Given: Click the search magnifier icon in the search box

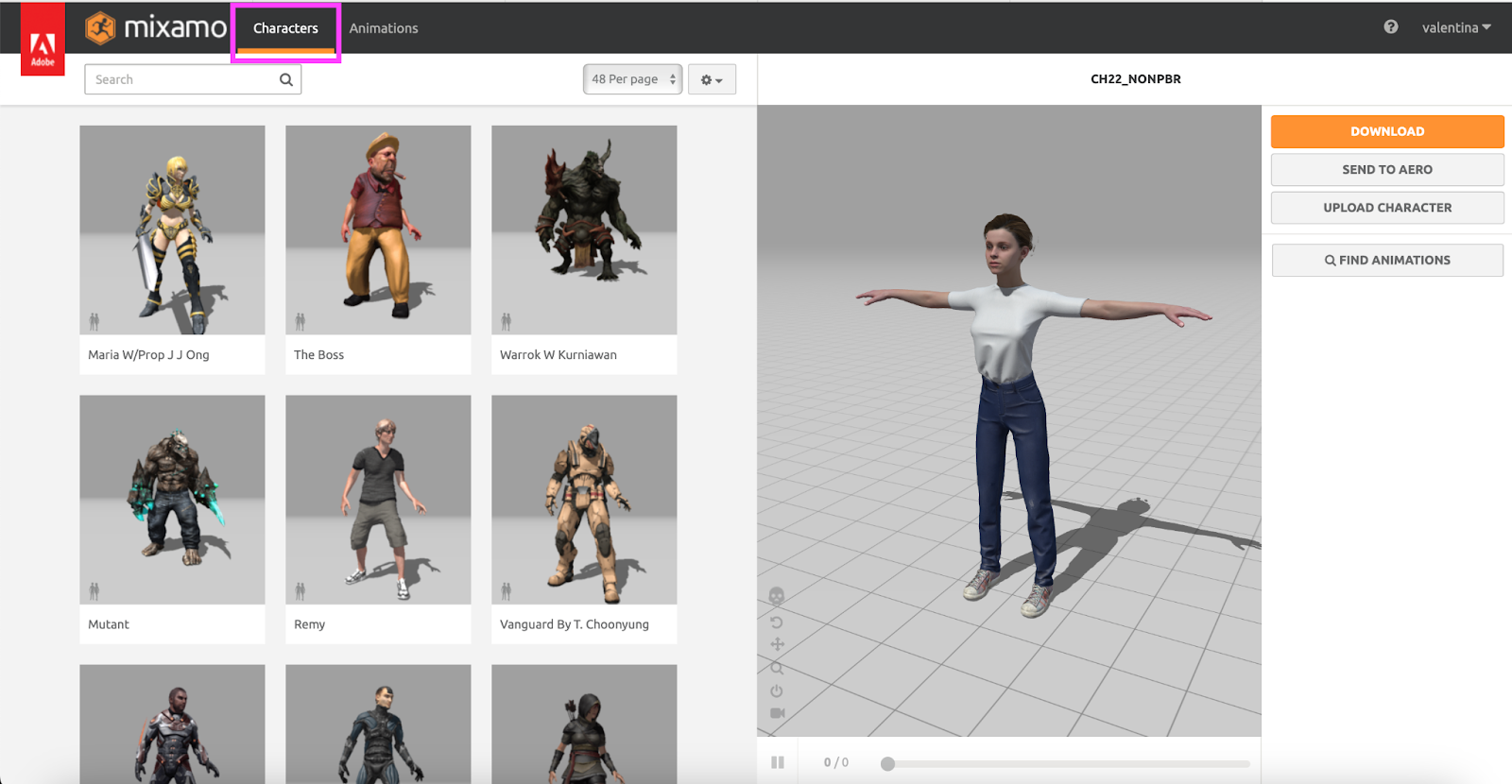Looking at the screenshot, I should pyautogui.click(x=285, y=79).
